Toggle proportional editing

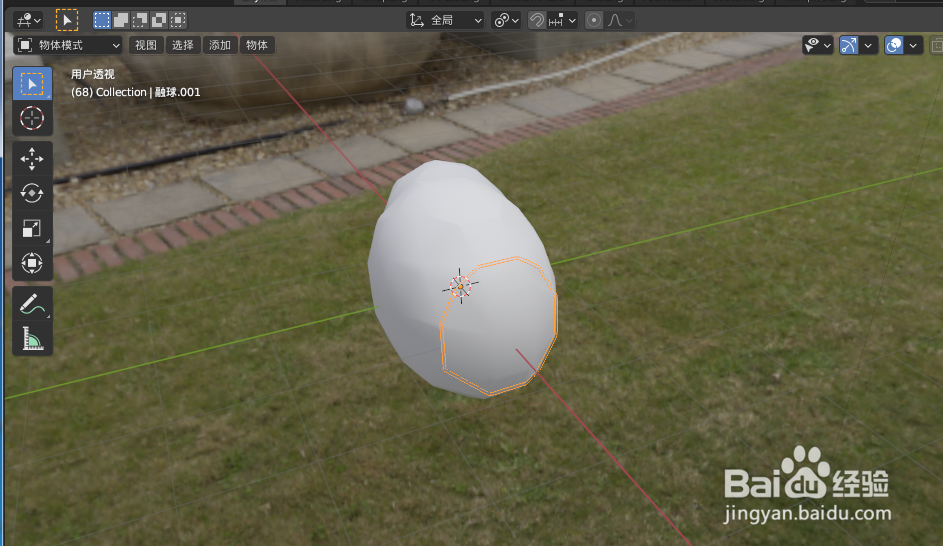pos(594,20)
